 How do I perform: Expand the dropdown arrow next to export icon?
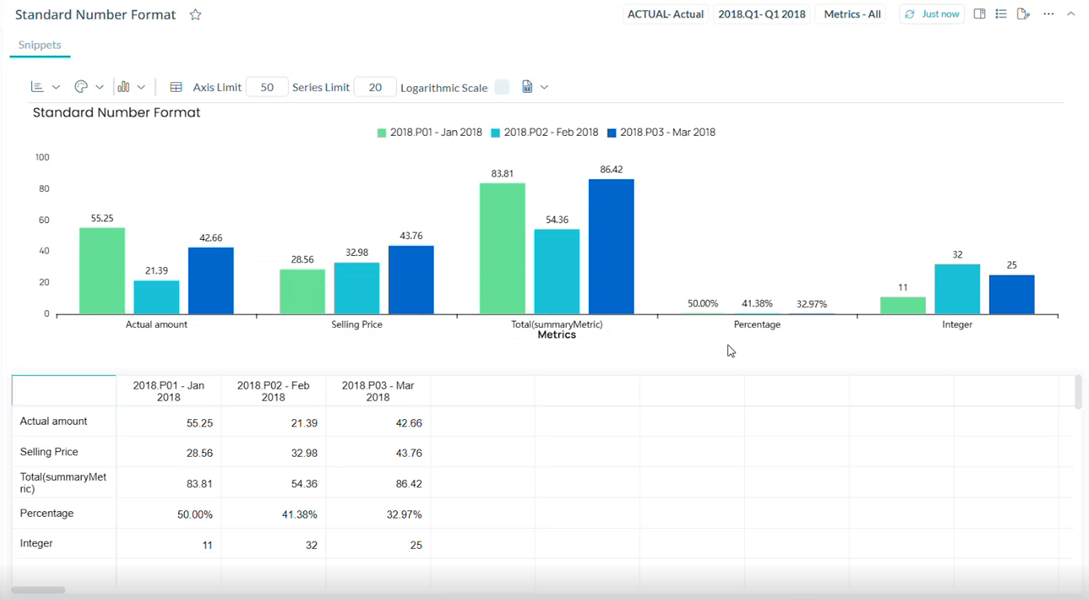pyautogui.click(x=544, y=87)
